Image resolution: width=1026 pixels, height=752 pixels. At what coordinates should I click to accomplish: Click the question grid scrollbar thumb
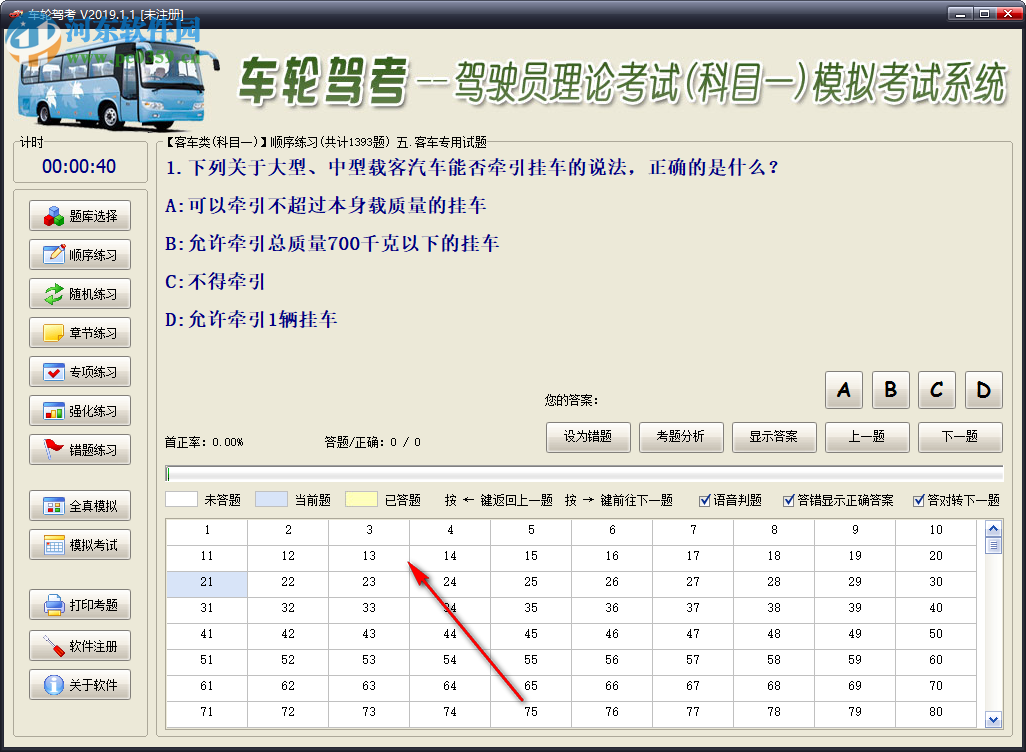(993, 545)
